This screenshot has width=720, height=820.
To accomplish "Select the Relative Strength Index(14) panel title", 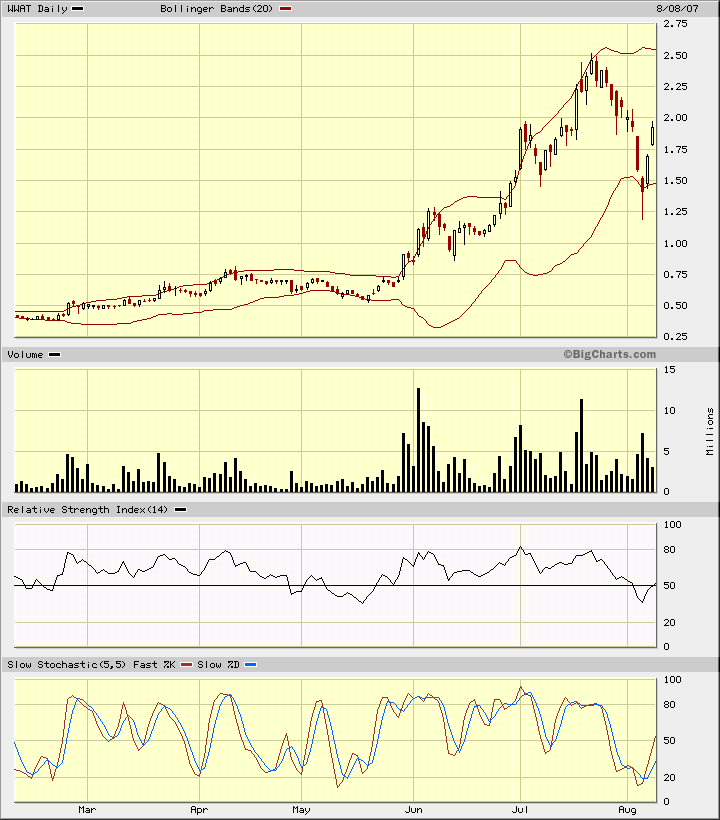I will point(89,510).
